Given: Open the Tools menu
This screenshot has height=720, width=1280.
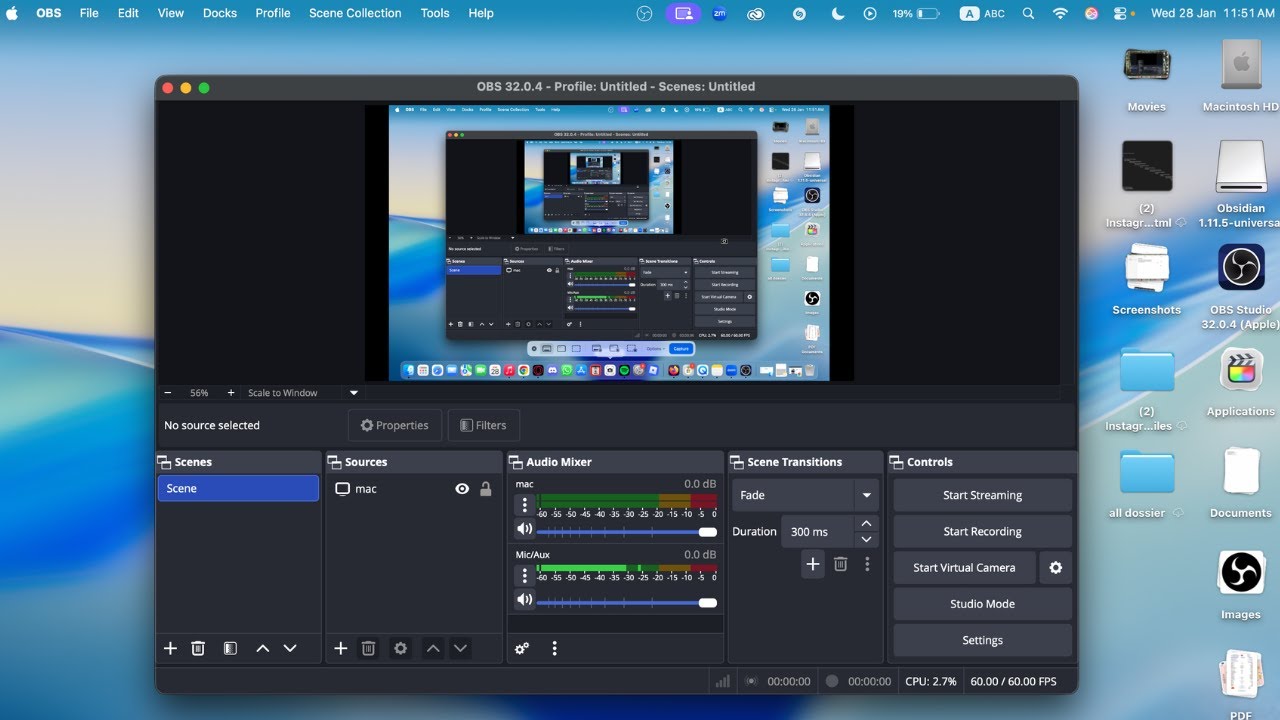Looking at the screenshot, I should pyautogui.click(x=435, y=13).
